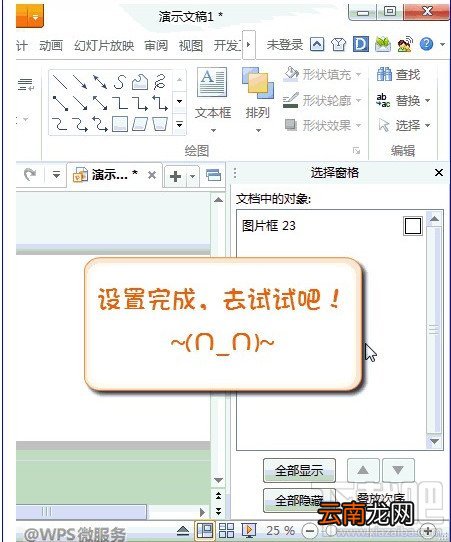
Task: Open the 形状填充 dropdown arrow
Action: [x=358, y=74]
